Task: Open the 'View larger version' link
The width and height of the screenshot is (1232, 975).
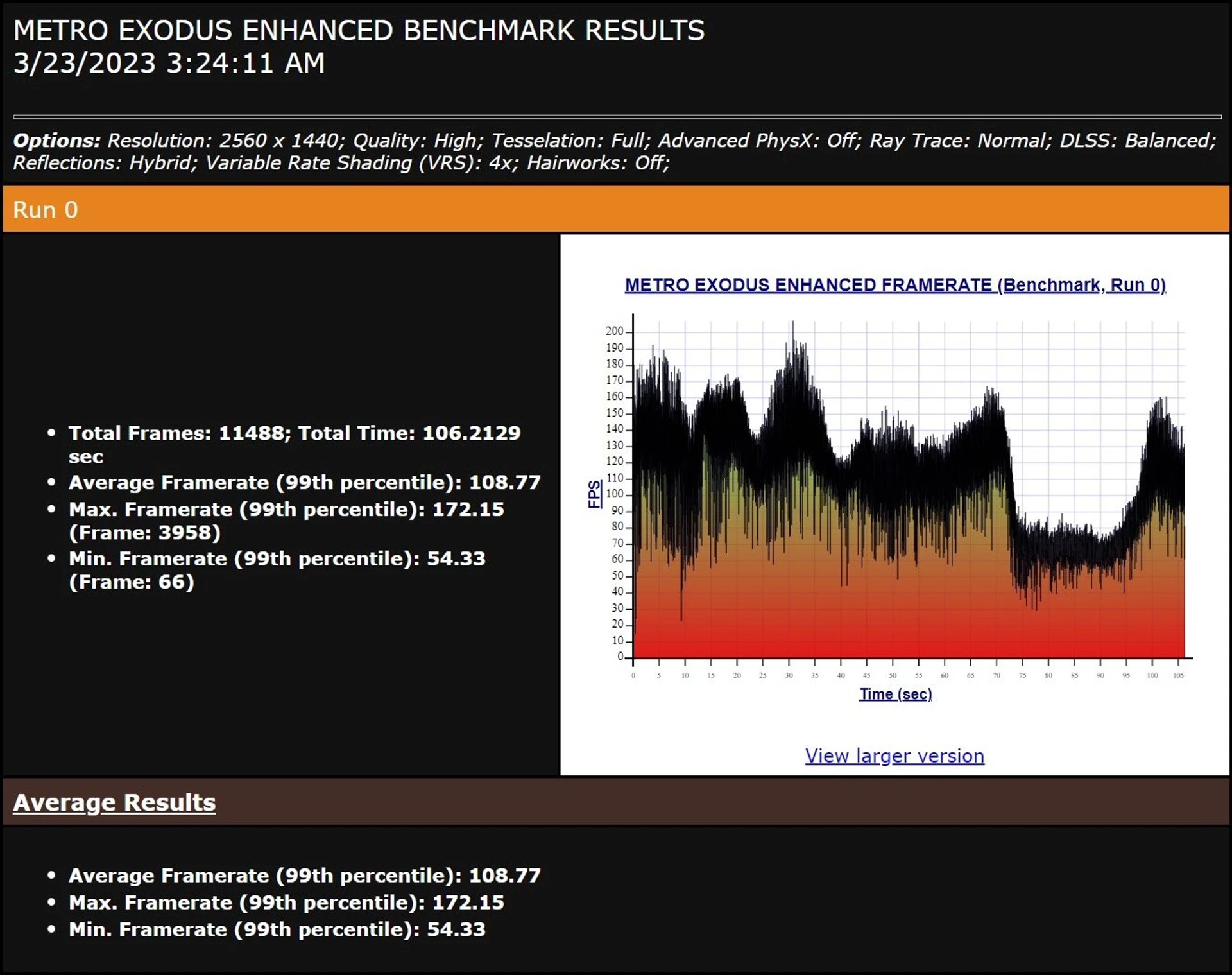Action: click(x=894, y=755)
